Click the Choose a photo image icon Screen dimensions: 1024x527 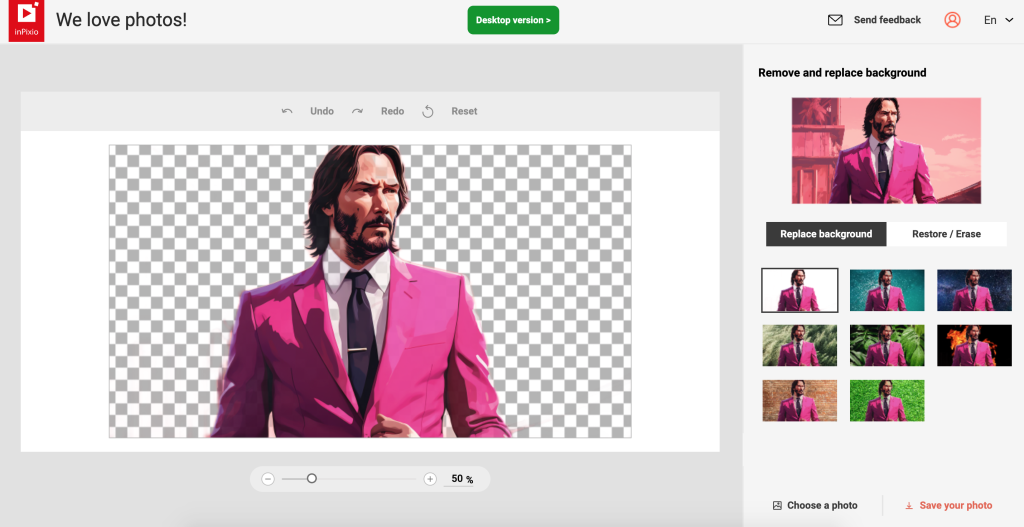777,505
